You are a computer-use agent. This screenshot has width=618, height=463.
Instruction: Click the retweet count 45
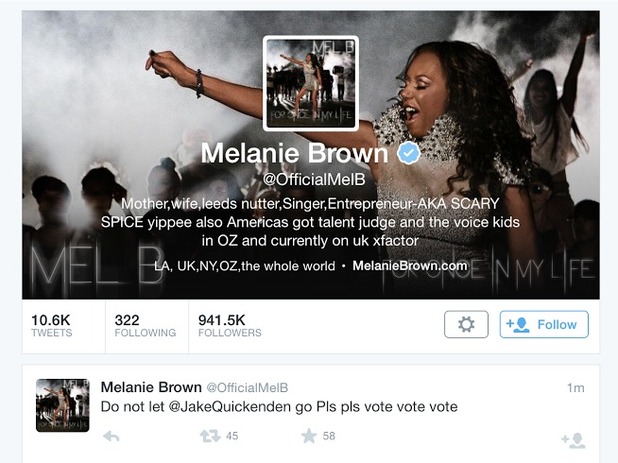[x=232, y=436]
